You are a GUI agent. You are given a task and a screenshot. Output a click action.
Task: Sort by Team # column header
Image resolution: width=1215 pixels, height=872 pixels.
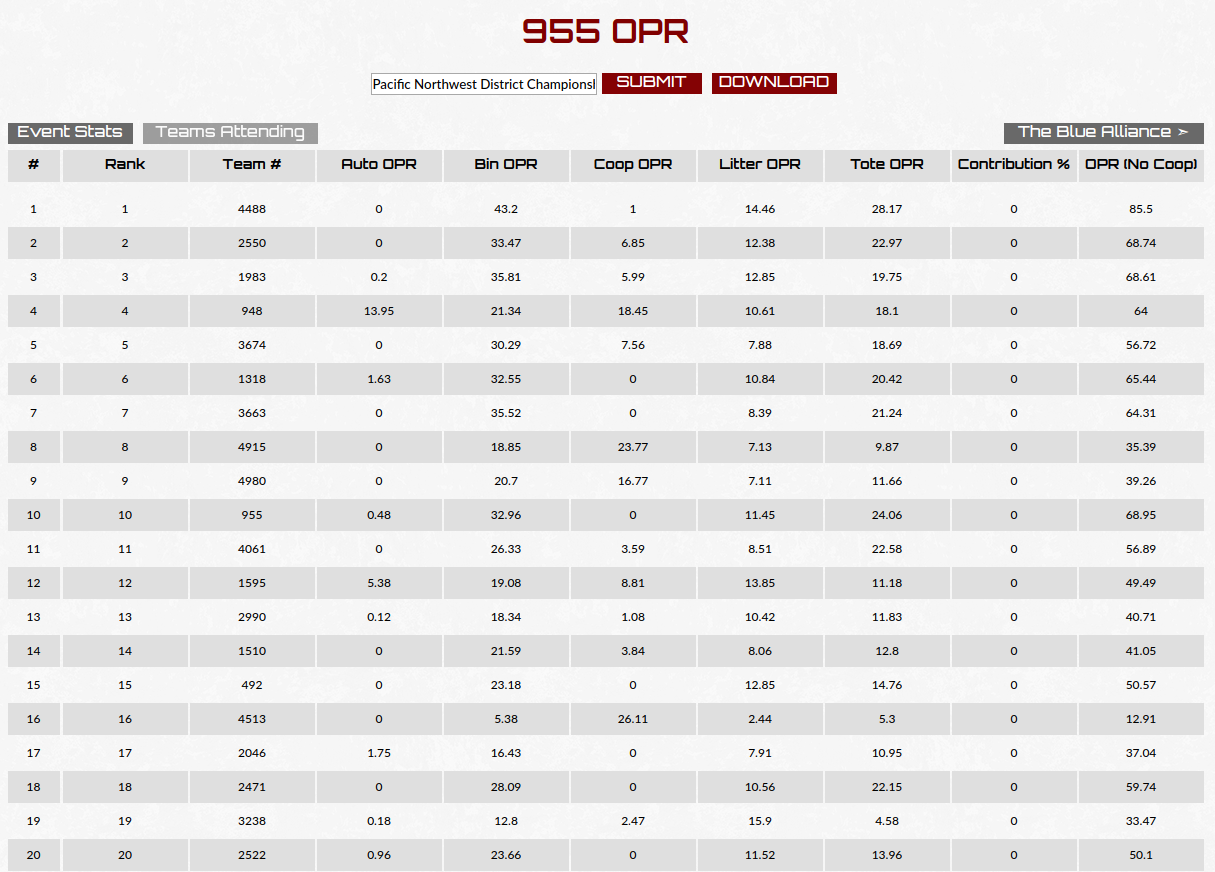click(x=252, y=165)
